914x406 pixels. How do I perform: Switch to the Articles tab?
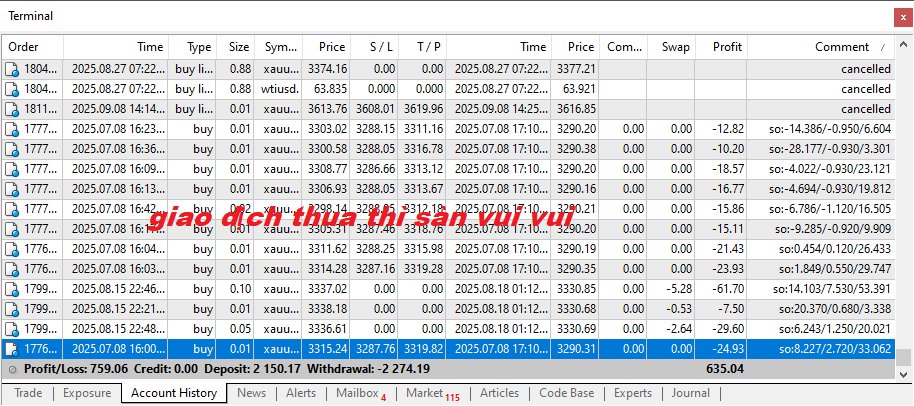point(499,393)
